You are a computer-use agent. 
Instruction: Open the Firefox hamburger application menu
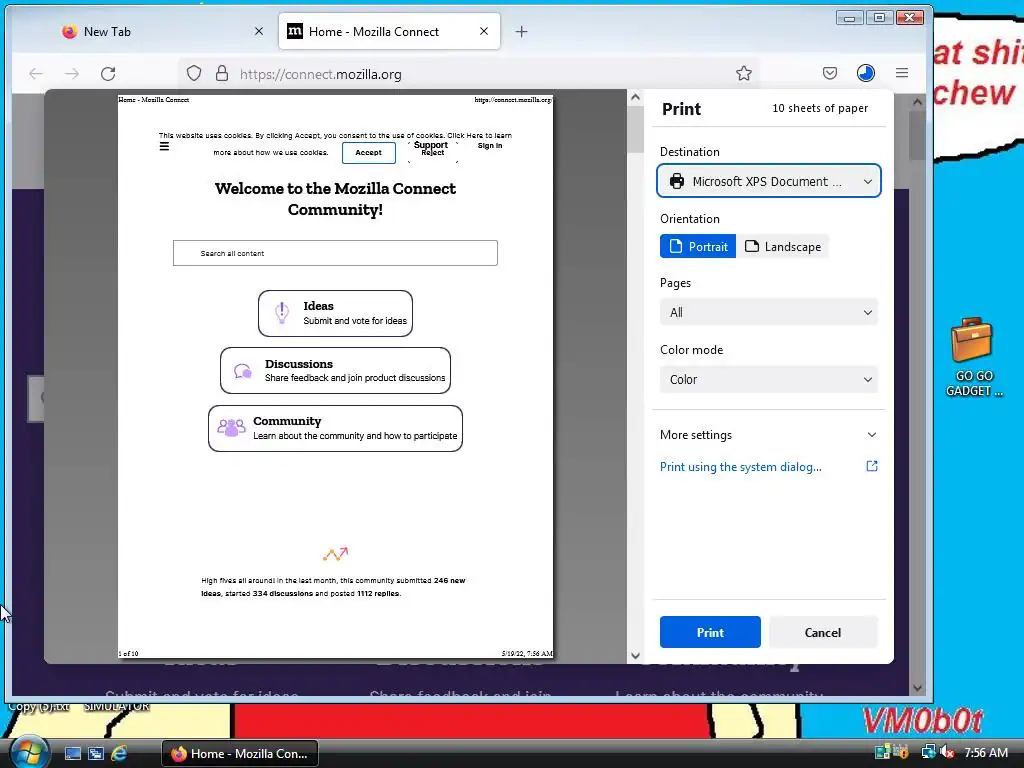coord(902,73)
